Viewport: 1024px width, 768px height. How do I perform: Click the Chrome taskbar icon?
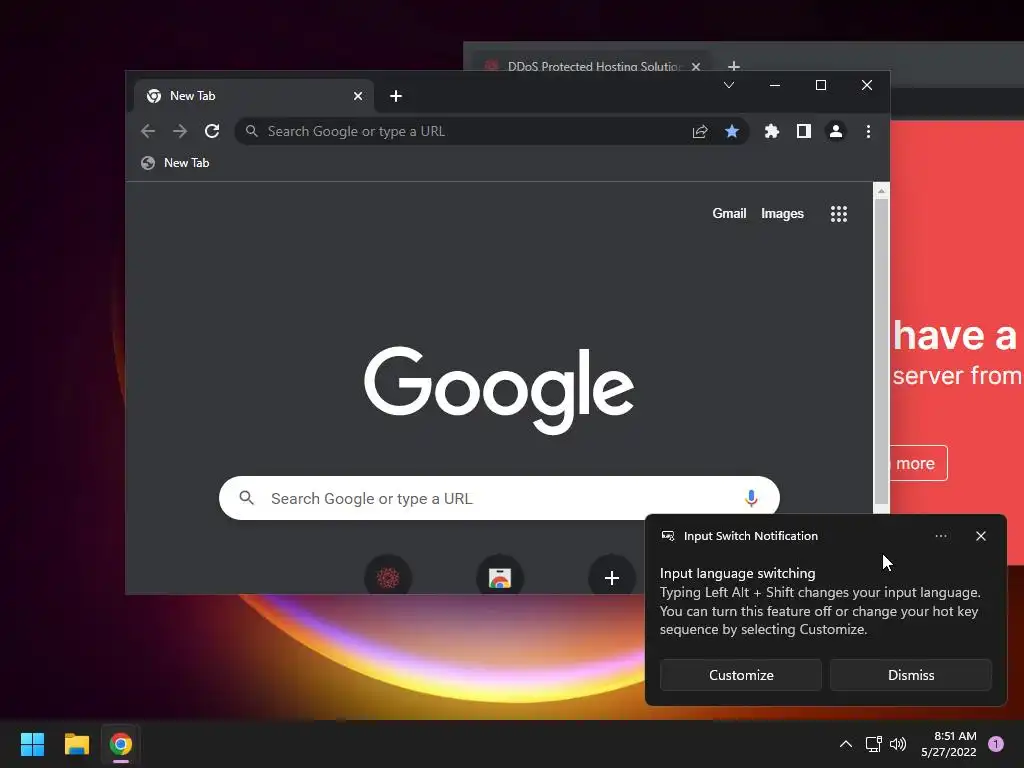[121, 744]
